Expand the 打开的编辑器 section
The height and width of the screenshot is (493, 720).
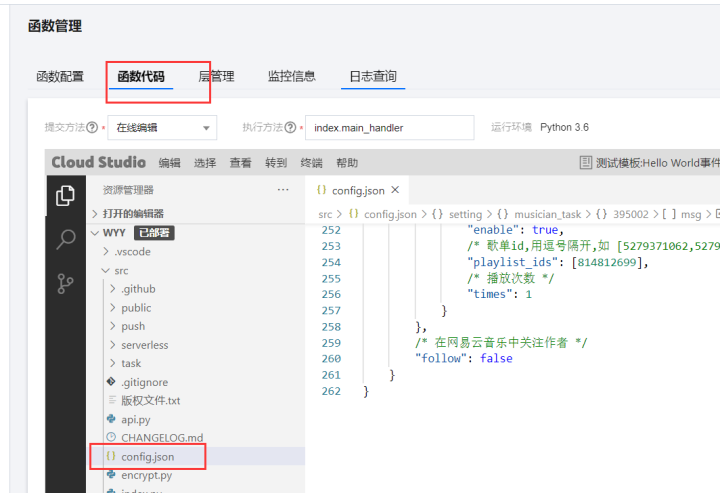point(132,213)
